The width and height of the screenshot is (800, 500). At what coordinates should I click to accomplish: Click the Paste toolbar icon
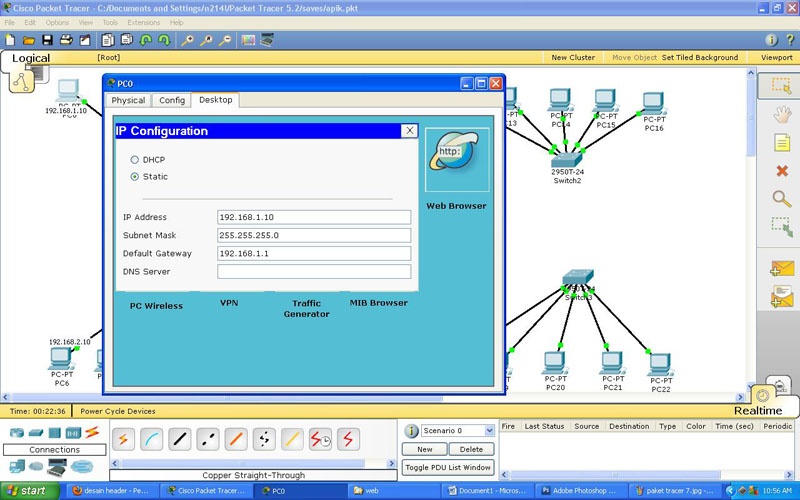point(127,40)
